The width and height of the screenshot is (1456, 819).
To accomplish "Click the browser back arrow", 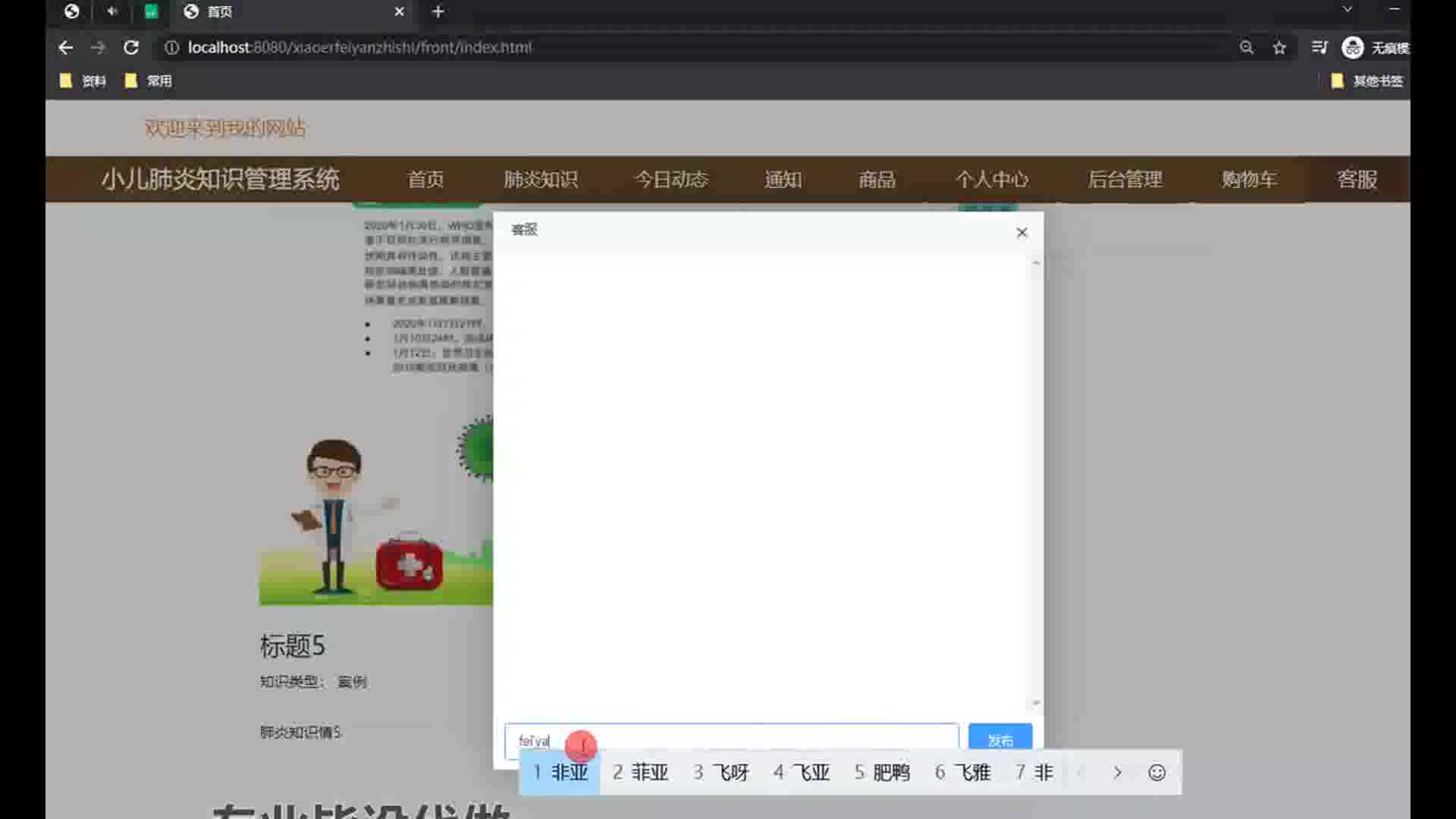I will (x=66, y=48).
